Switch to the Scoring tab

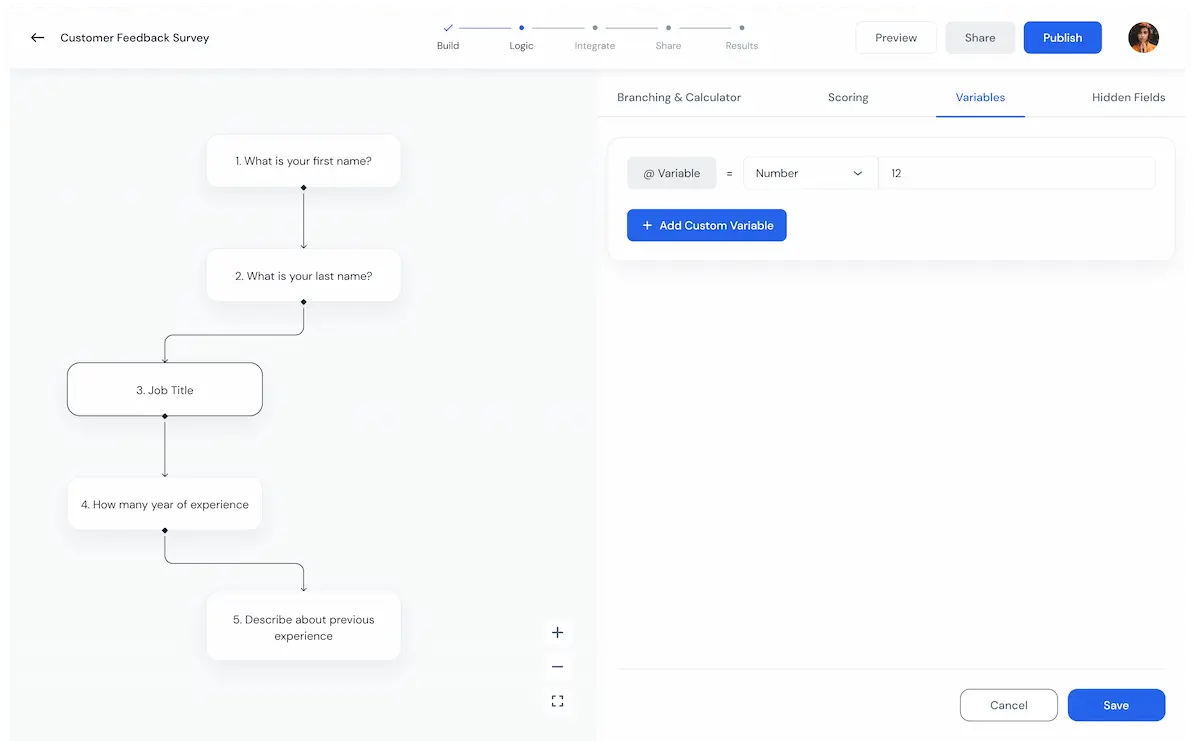(847, 97)
